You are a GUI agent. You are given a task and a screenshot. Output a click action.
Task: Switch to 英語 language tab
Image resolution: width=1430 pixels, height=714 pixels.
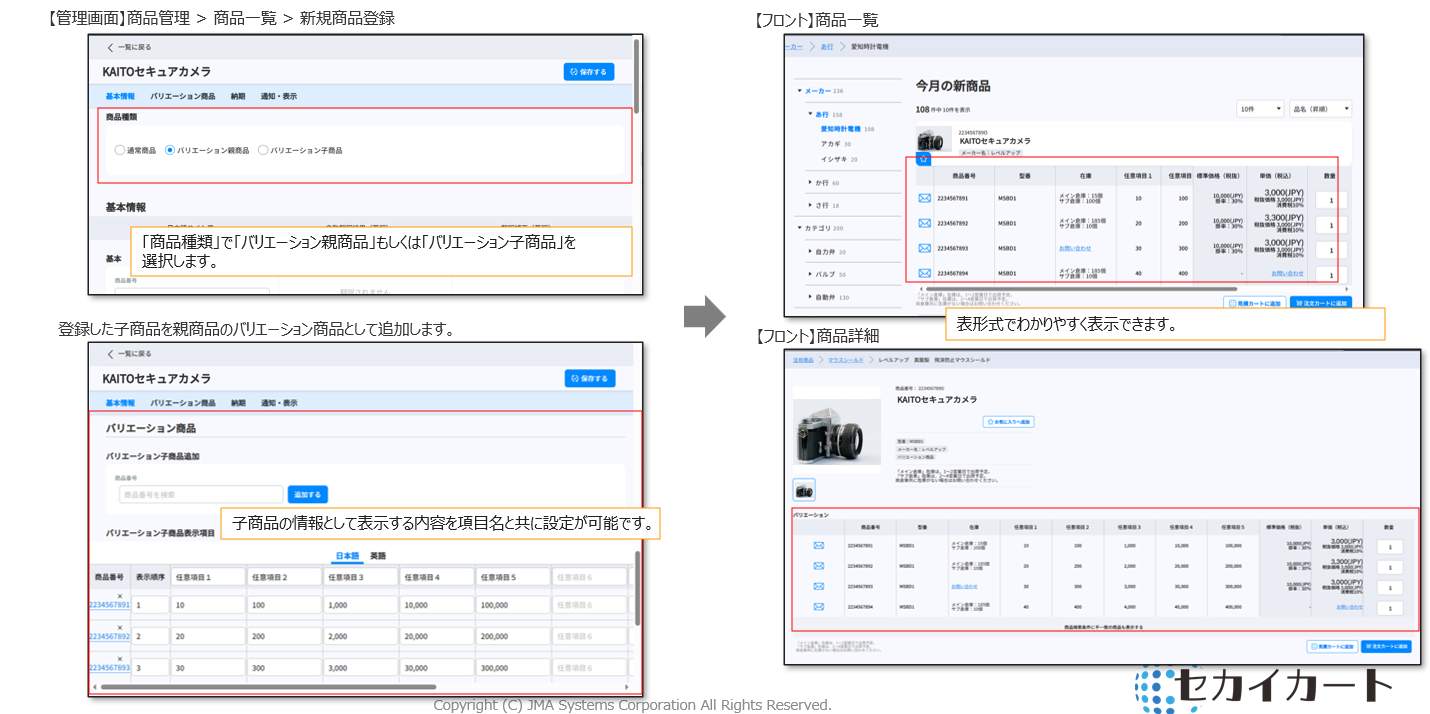click(378, 555)
